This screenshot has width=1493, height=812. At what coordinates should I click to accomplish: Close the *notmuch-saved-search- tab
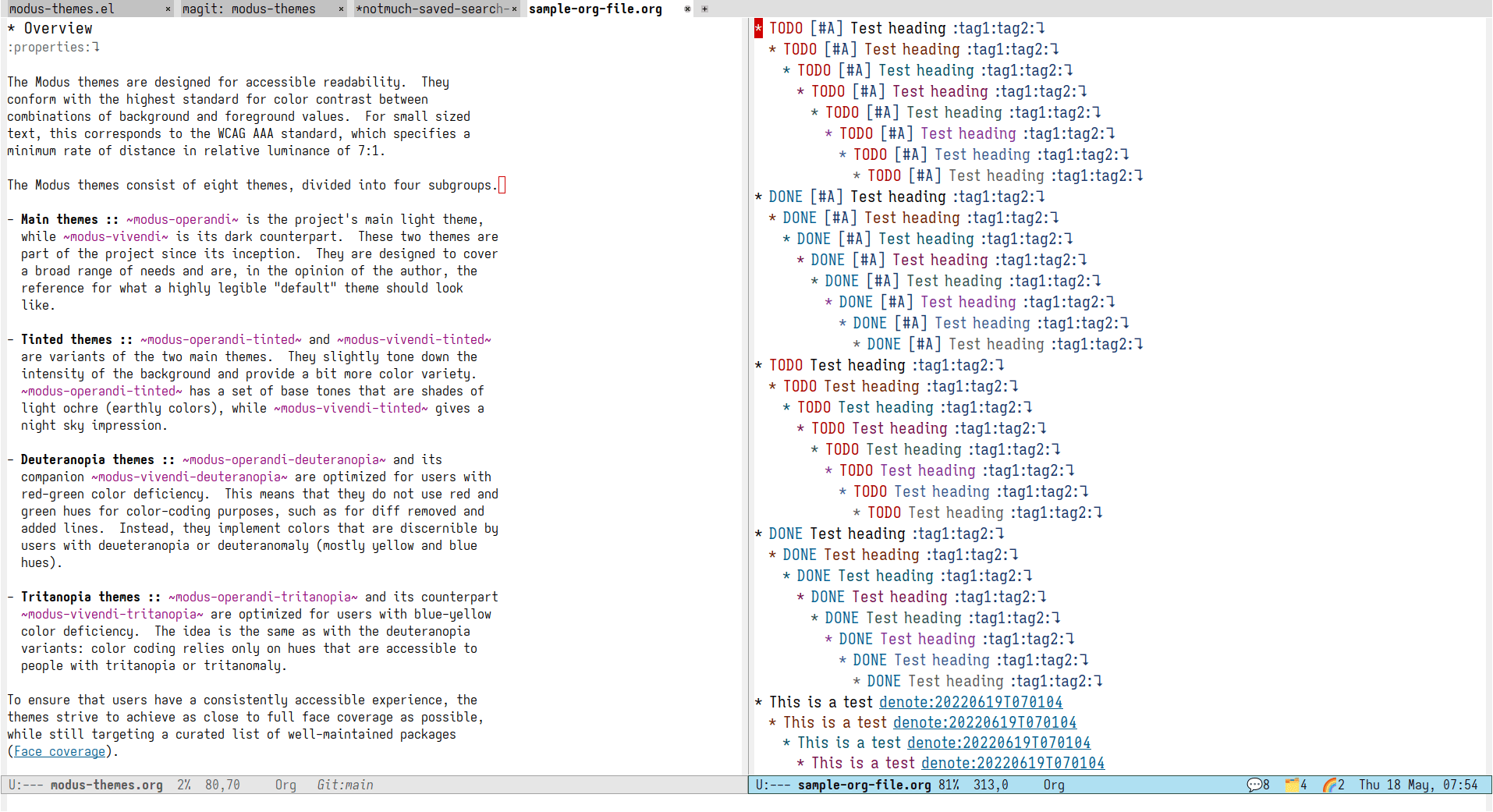[514, 9]
